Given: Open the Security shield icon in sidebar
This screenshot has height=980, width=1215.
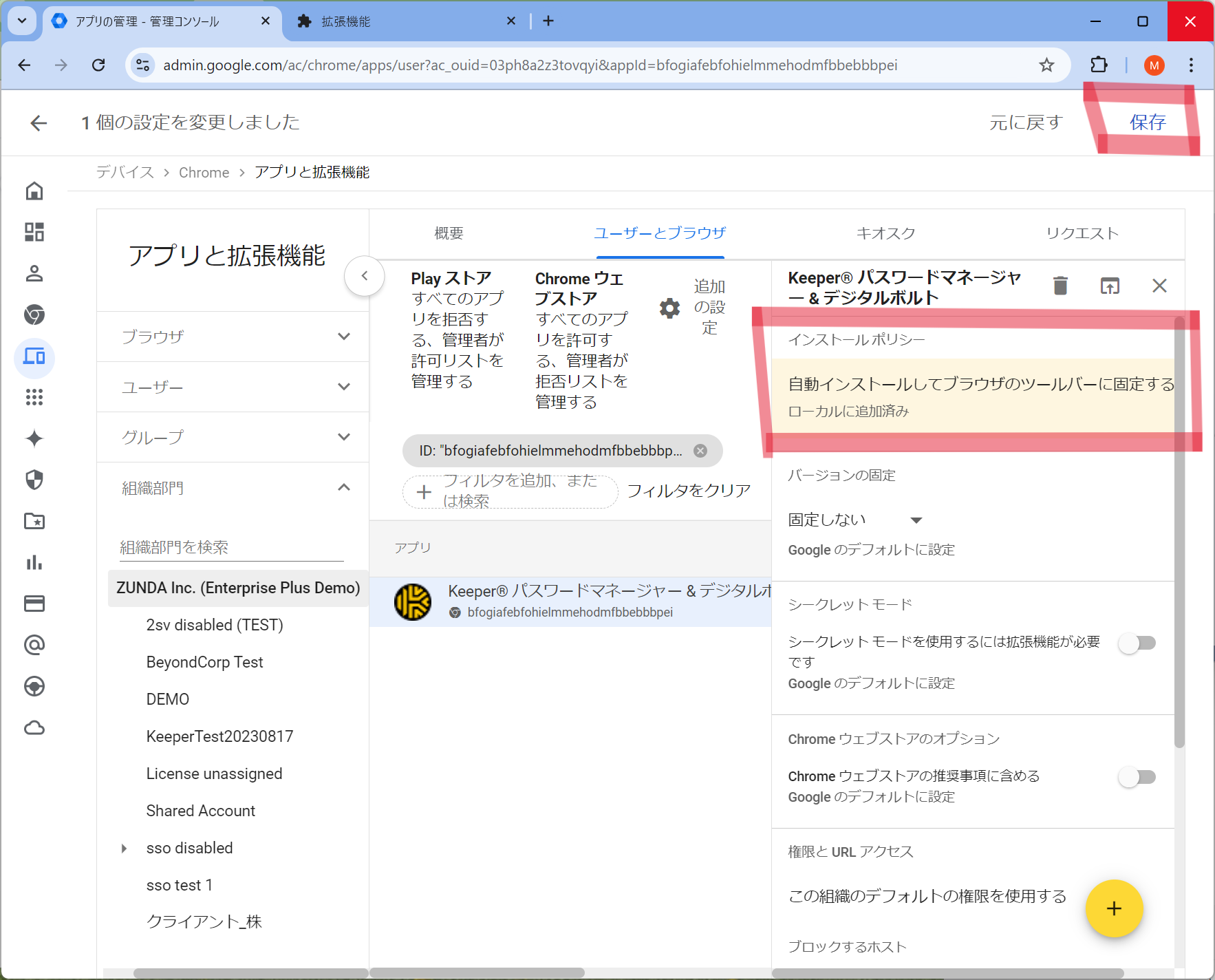Looking at the screenshot, I should point(34,480).
